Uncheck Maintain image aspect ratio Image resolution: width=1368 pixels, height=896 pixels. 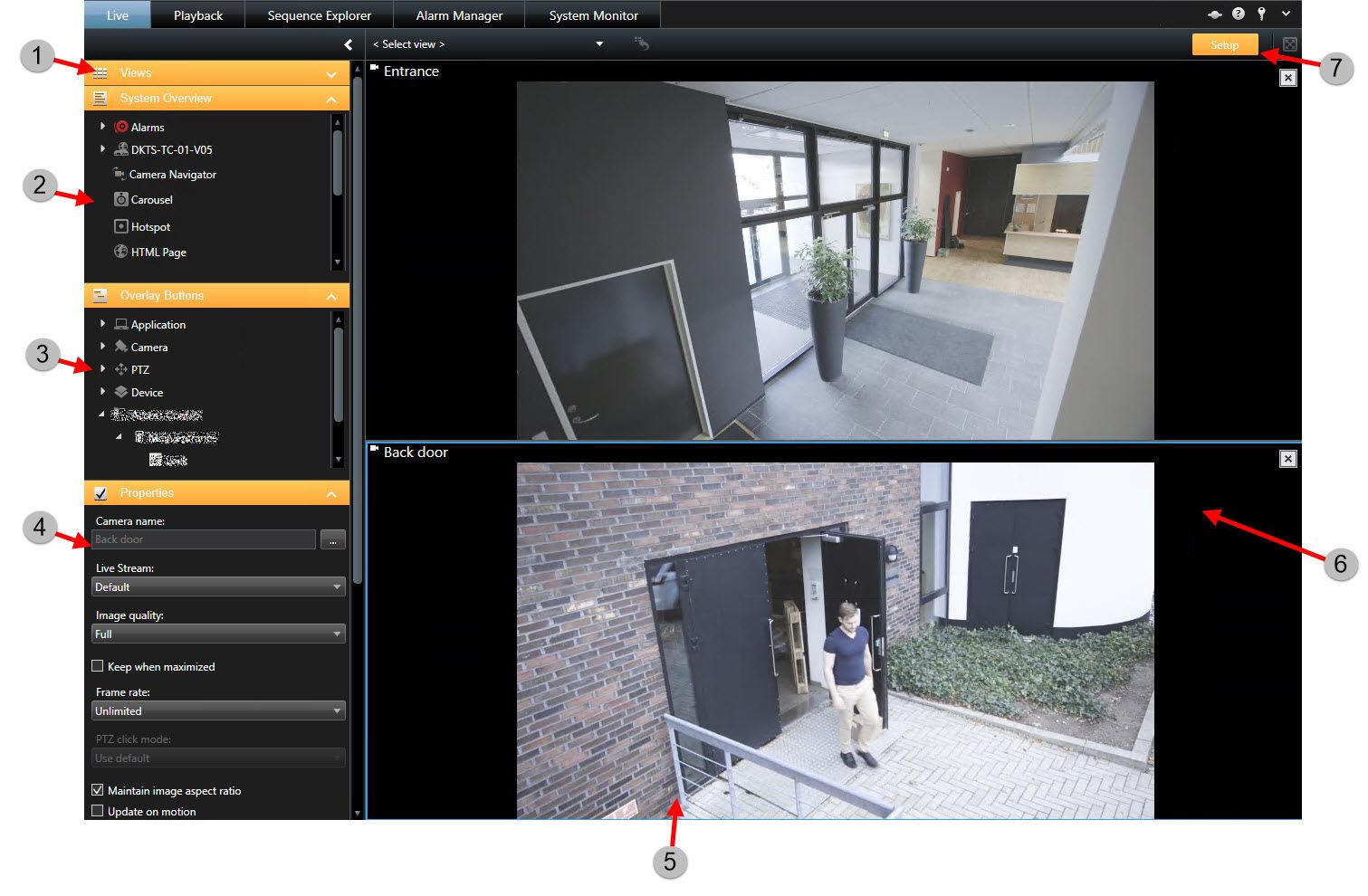tap(98, 790)
